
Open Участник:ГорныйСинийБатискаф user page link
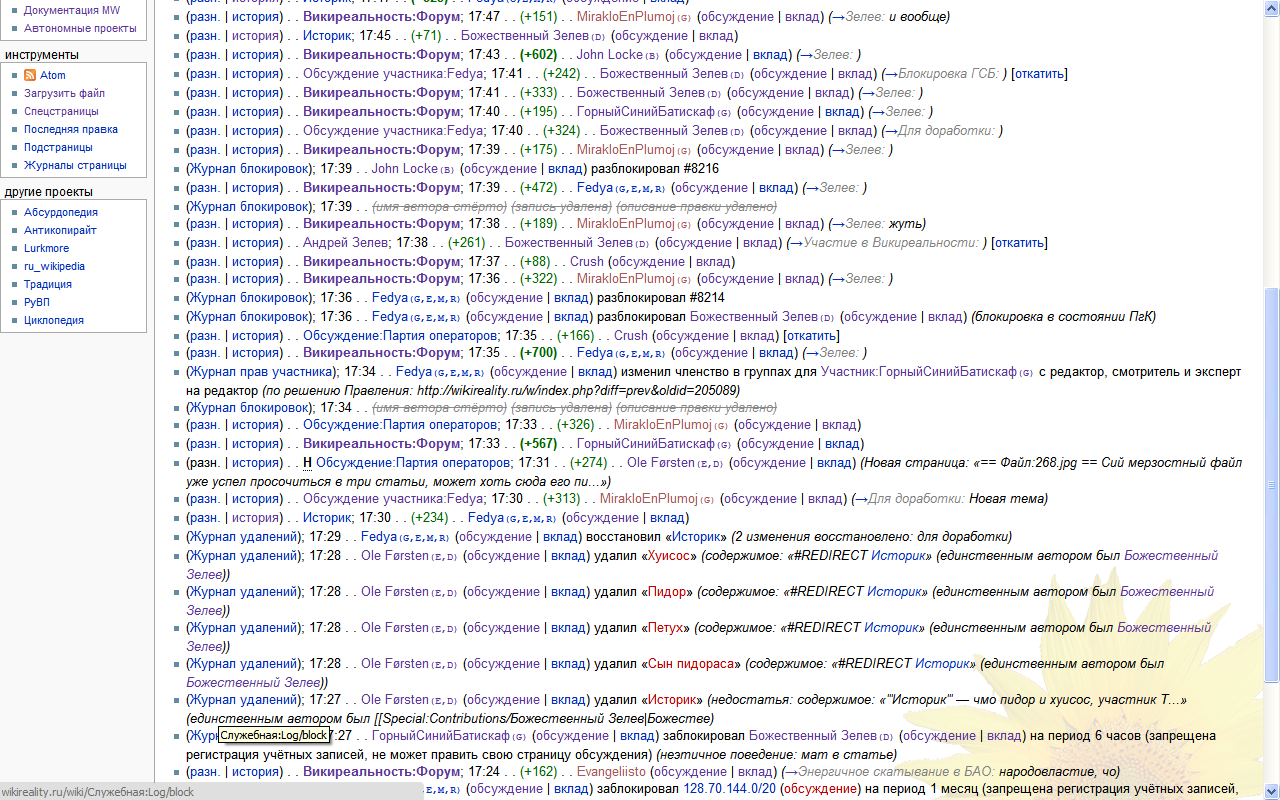point(918,372)
